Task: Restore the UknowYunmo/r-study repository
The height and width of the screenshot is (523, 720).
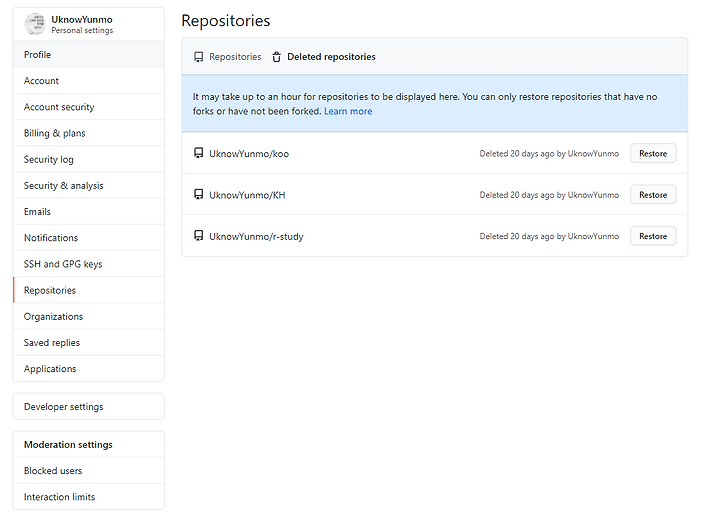Action: (x=653, y=236)
